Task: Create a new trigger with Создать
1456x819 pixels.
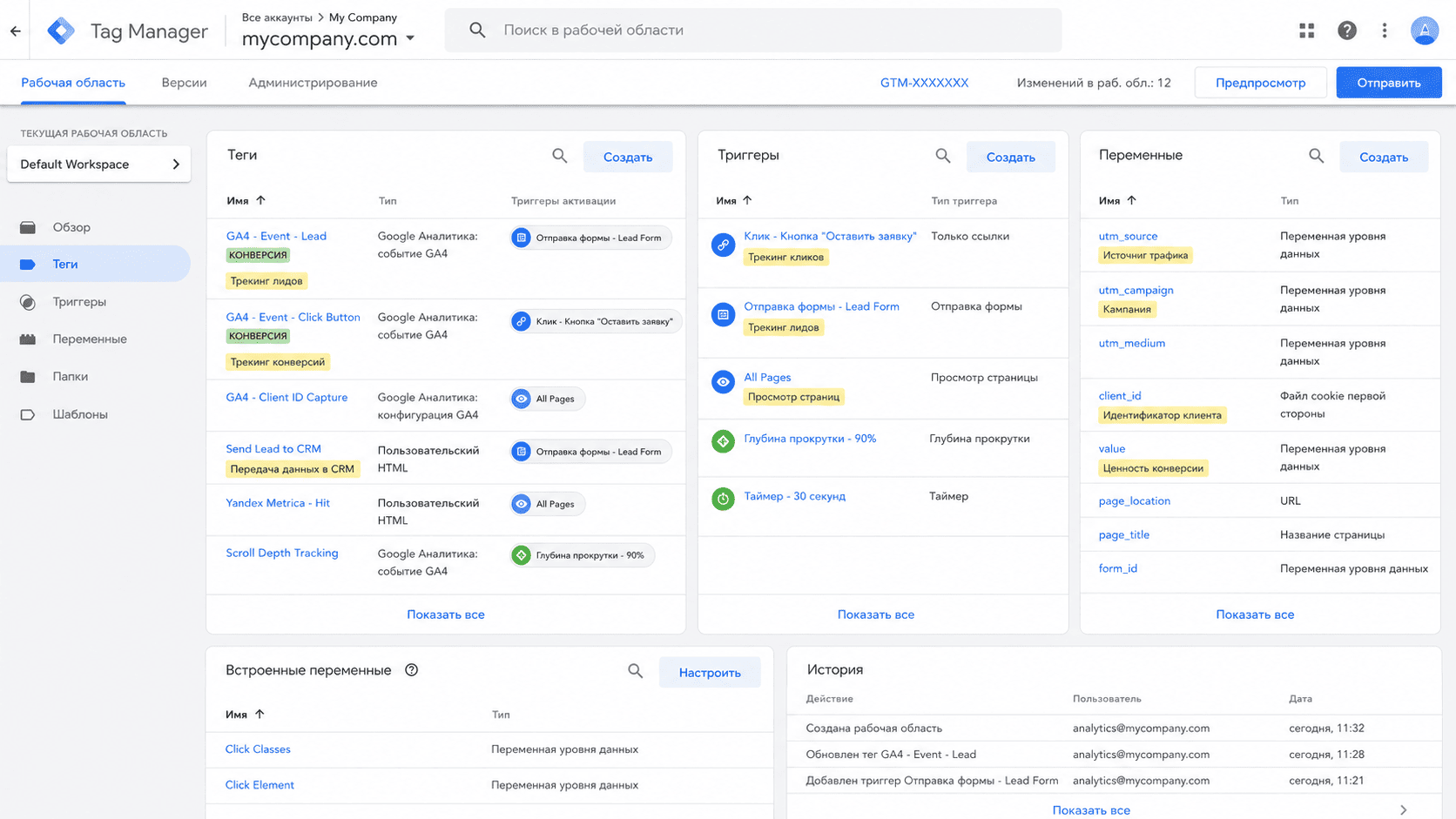Action: tap(1010, 157)
